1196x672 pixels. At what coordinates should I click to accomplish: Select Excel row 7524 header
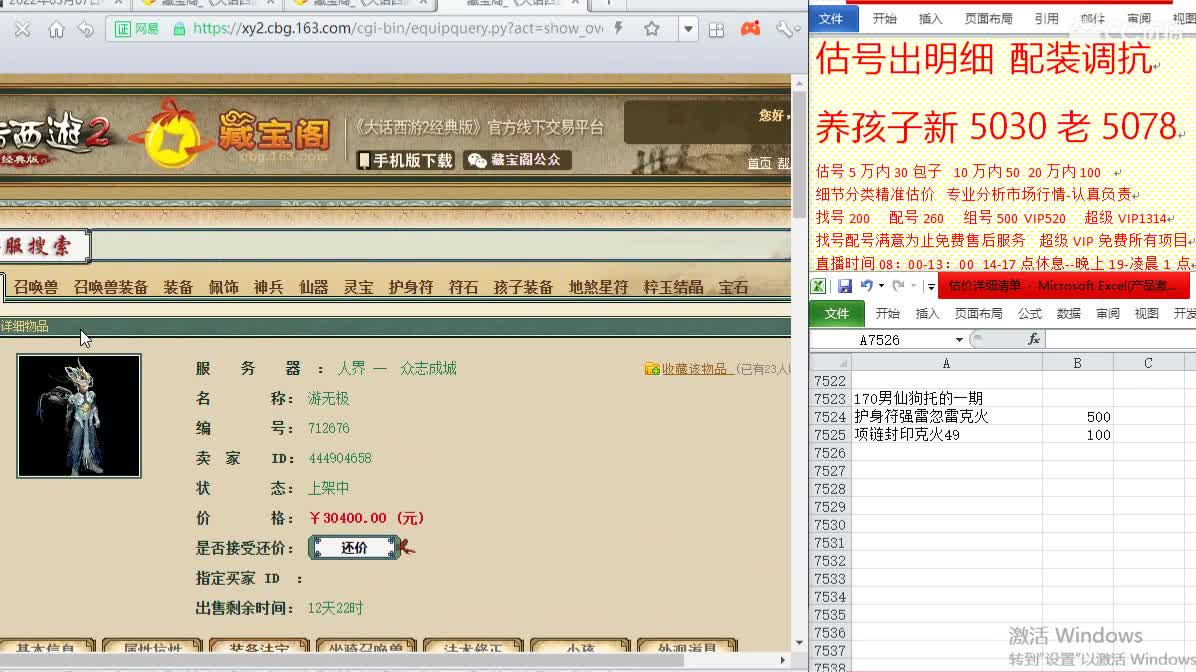click(x=830, y=417)
